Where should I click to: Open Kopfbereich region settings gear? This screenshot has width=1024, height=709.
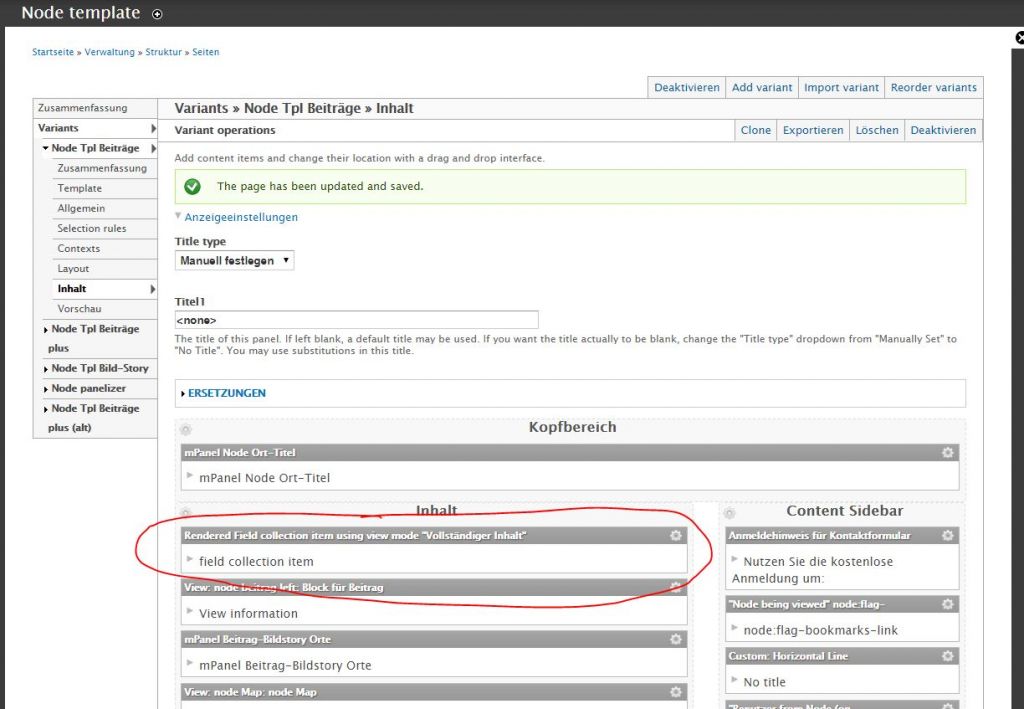(x=186, y=429)
